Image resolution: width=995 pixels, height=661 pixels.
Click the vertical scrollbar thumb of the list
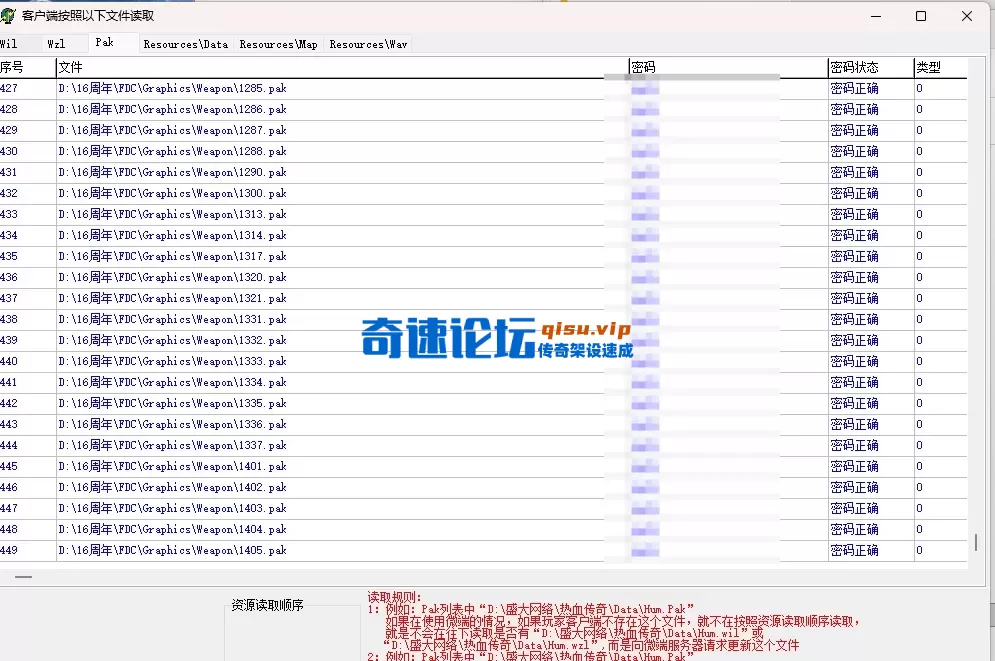coord(975,542)
